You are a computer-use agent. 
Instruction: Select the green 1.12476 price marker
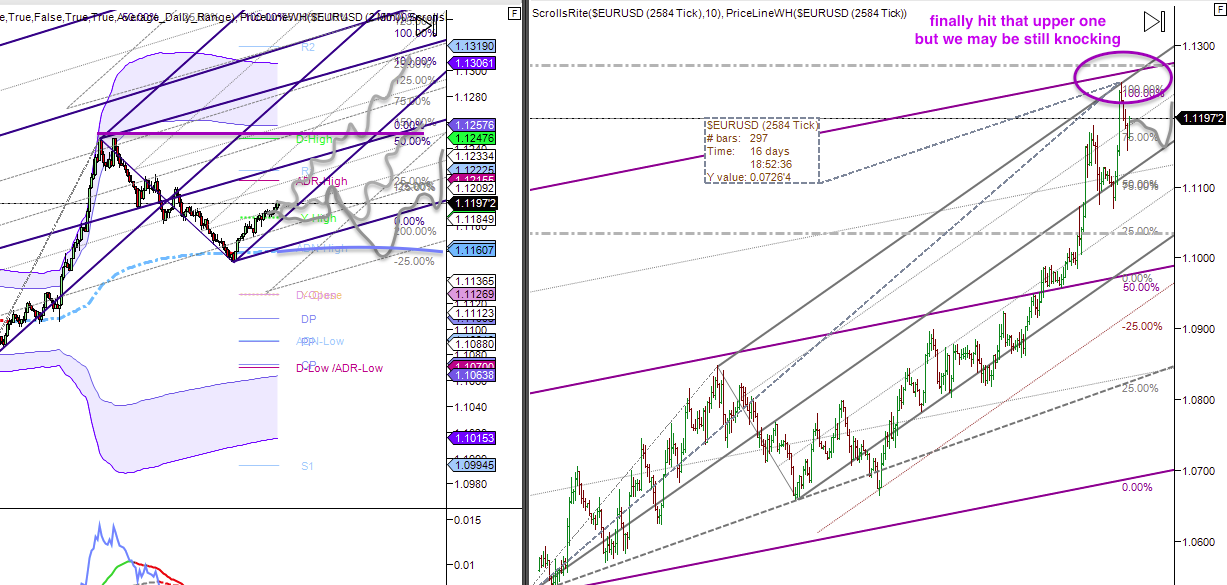point(473,137)
